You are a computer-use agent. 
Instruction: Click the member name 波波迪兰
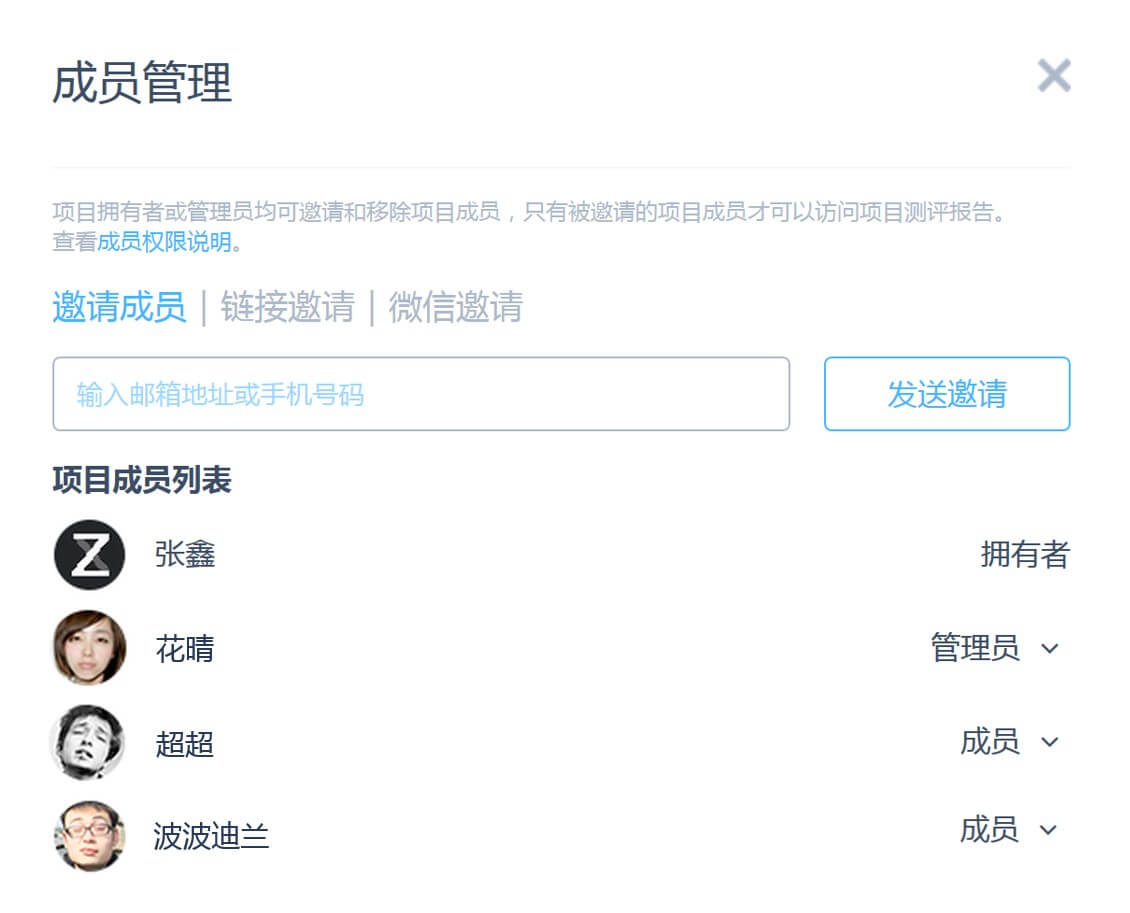click(211, 836)
